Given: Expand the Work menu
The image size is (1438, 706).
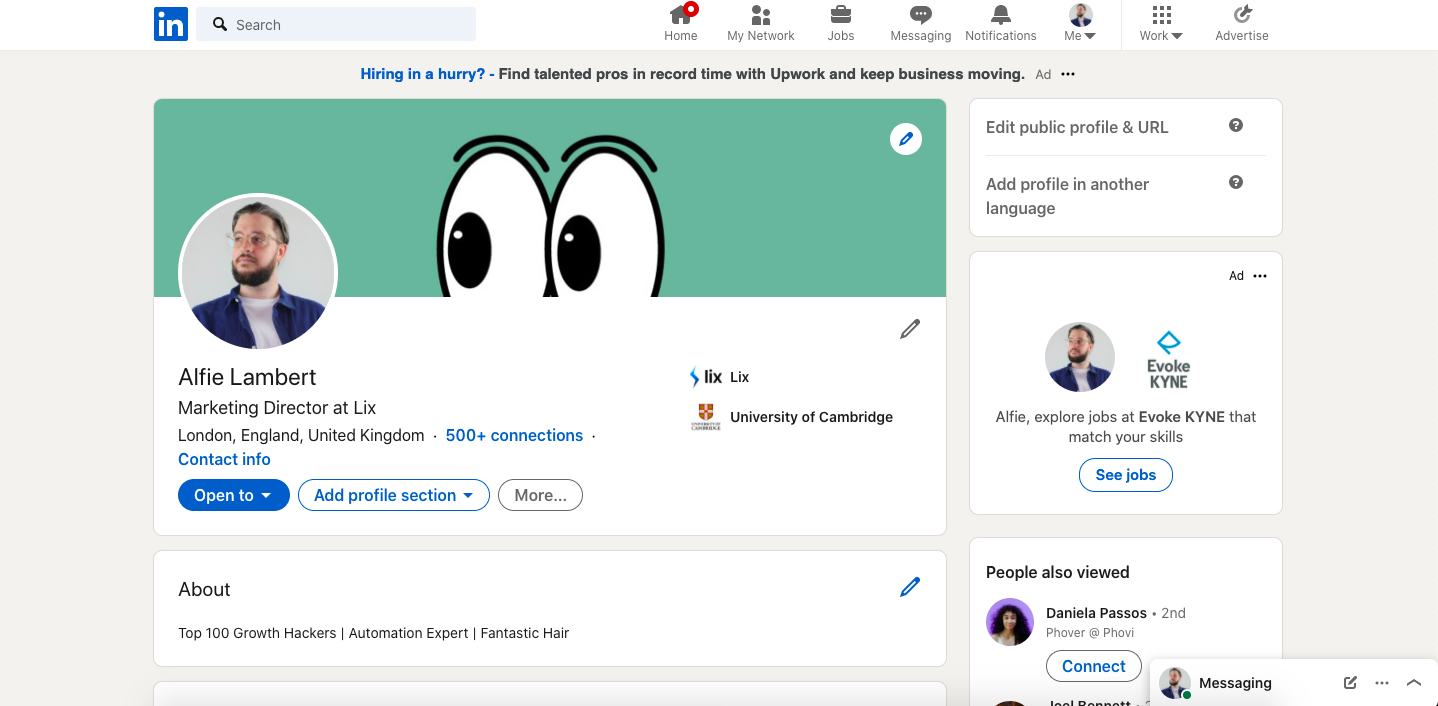Looking at the screenshot, I should [1160, 22].
